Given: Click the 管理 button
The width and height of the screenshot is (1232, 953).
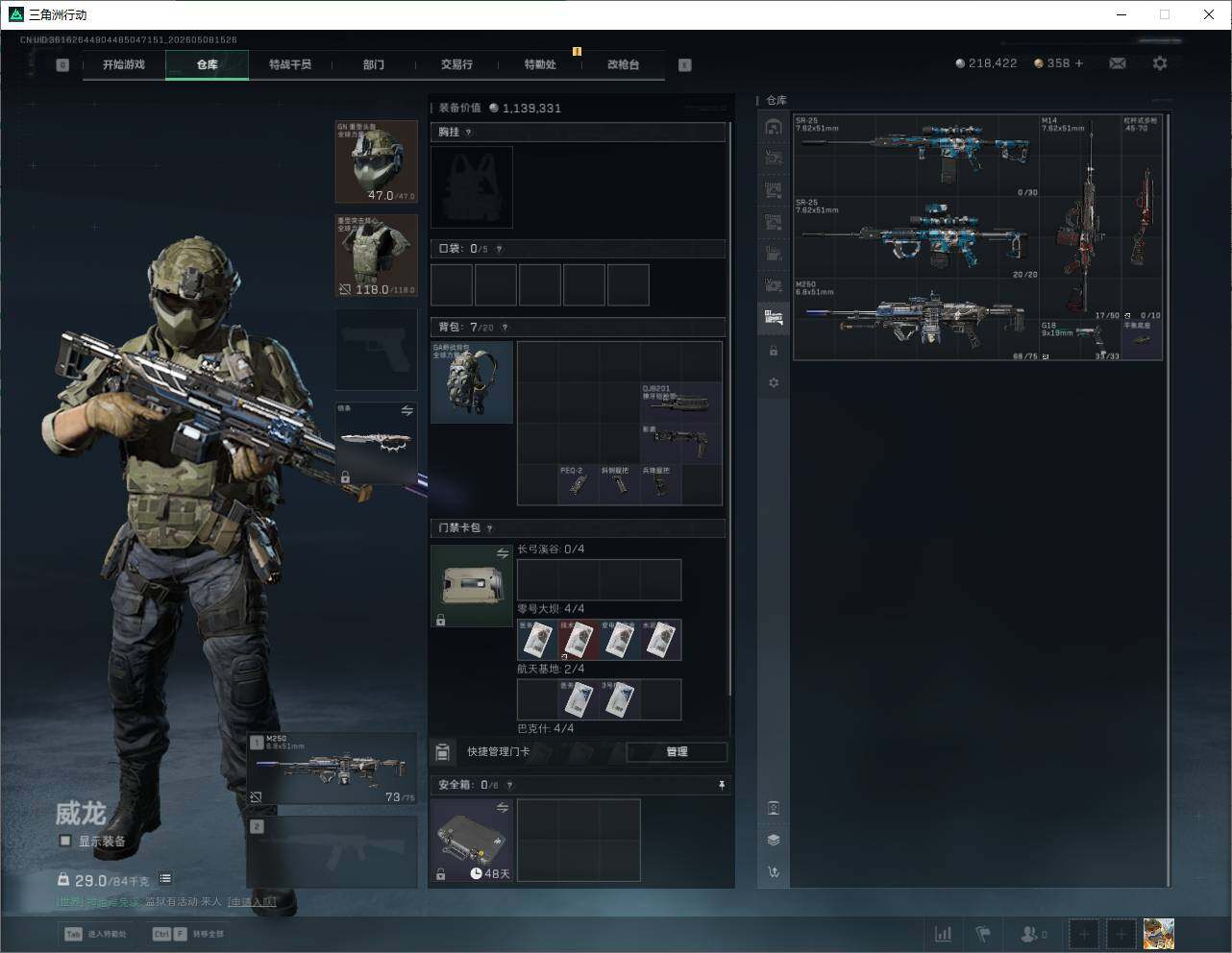Looking at the screenshot, I should tap(677, 751).
